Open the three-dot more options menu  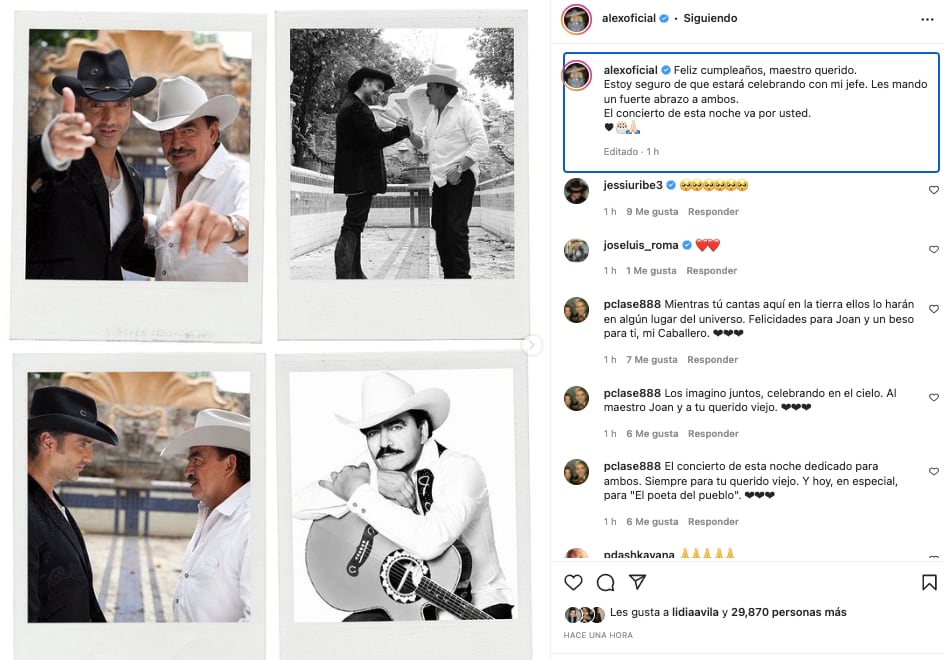click(926, 19)
